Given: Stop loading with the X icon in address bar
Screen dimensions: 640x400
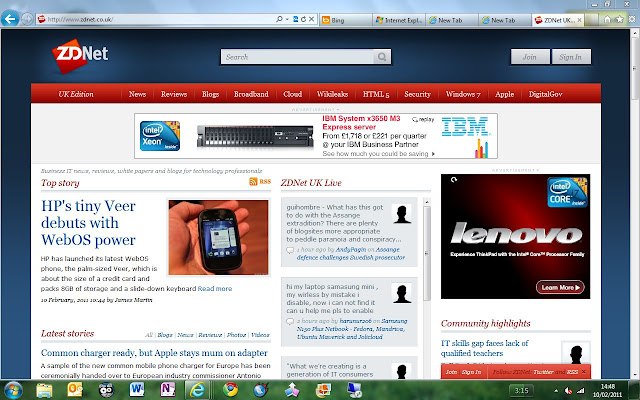Looking at the screenshot, I should [x=311, y=19].
